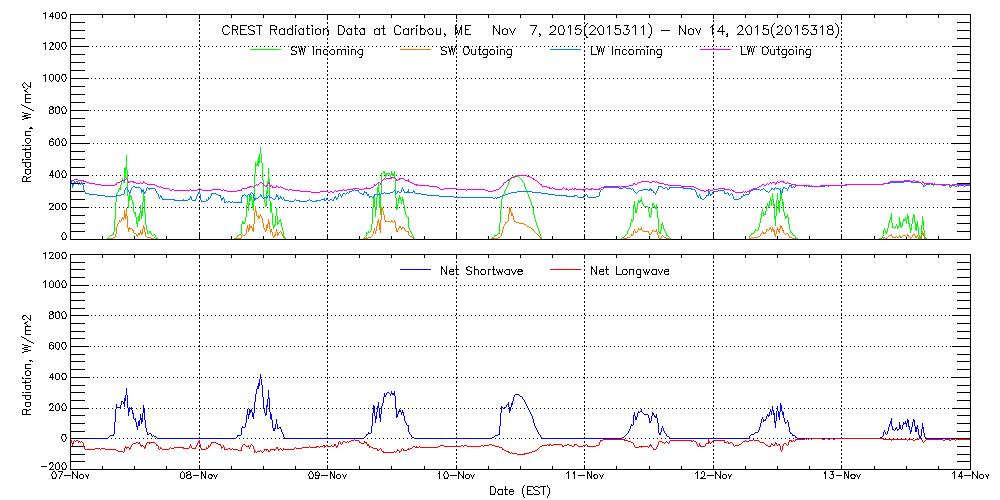Click the 09-Nov date tick label

[x=328, y=477]
